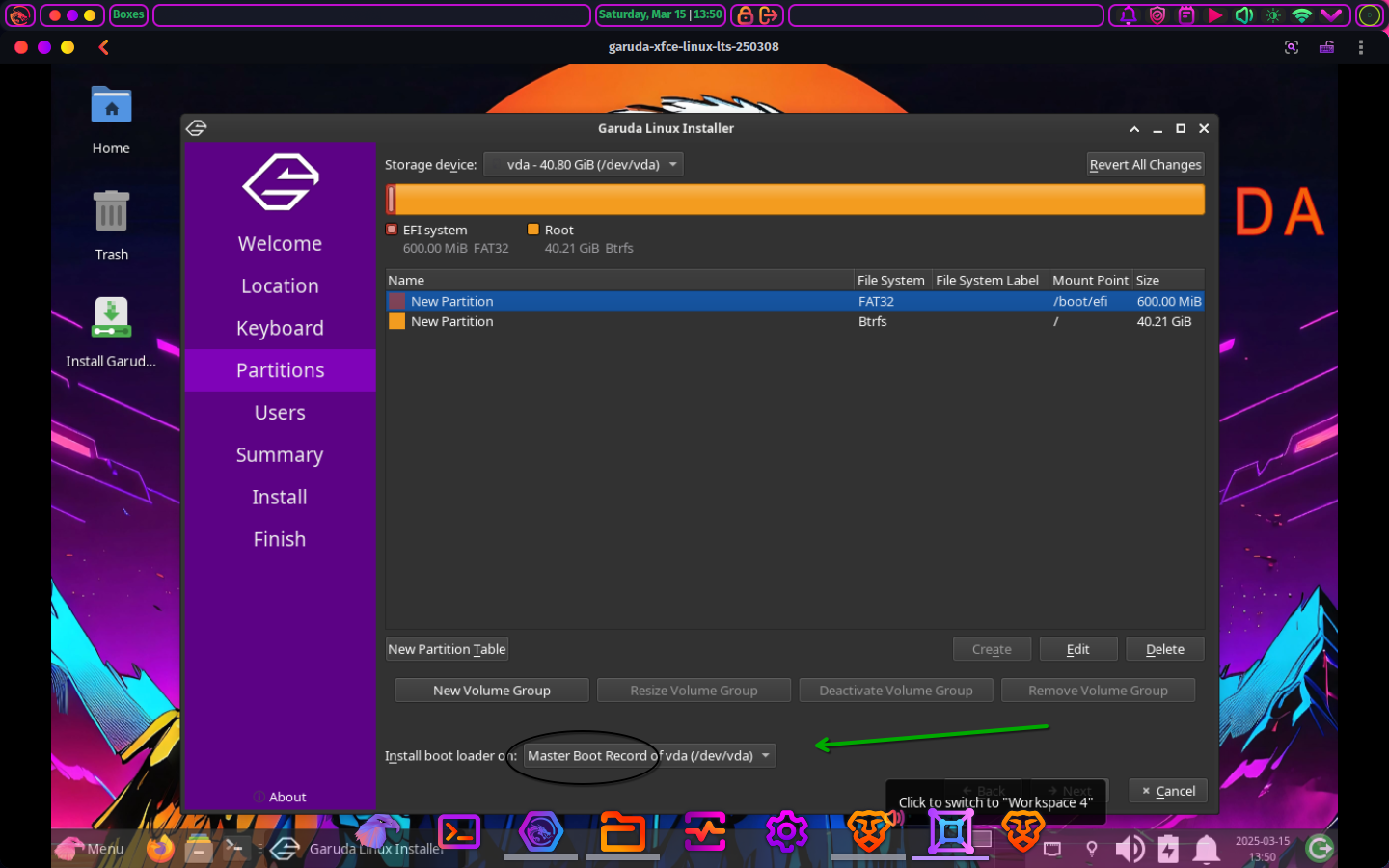
Task: Click the Root legend orange swatch
Action: [533, 230]
